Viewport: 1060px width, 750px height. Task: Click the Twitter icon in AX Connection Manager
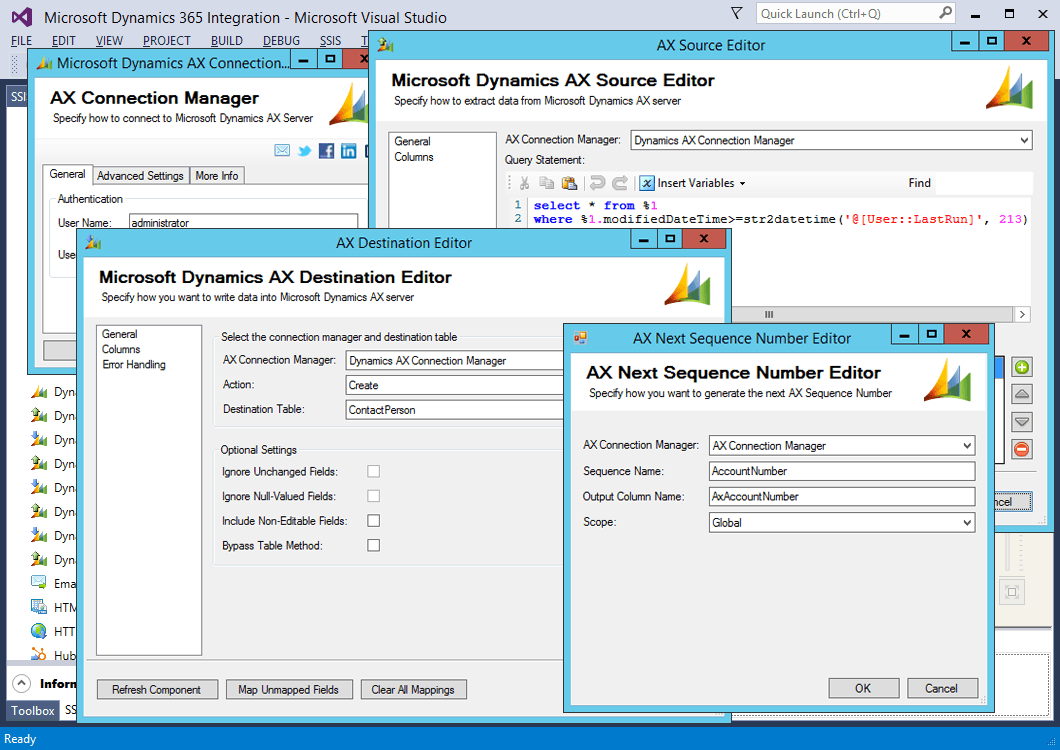coord(304,151)
